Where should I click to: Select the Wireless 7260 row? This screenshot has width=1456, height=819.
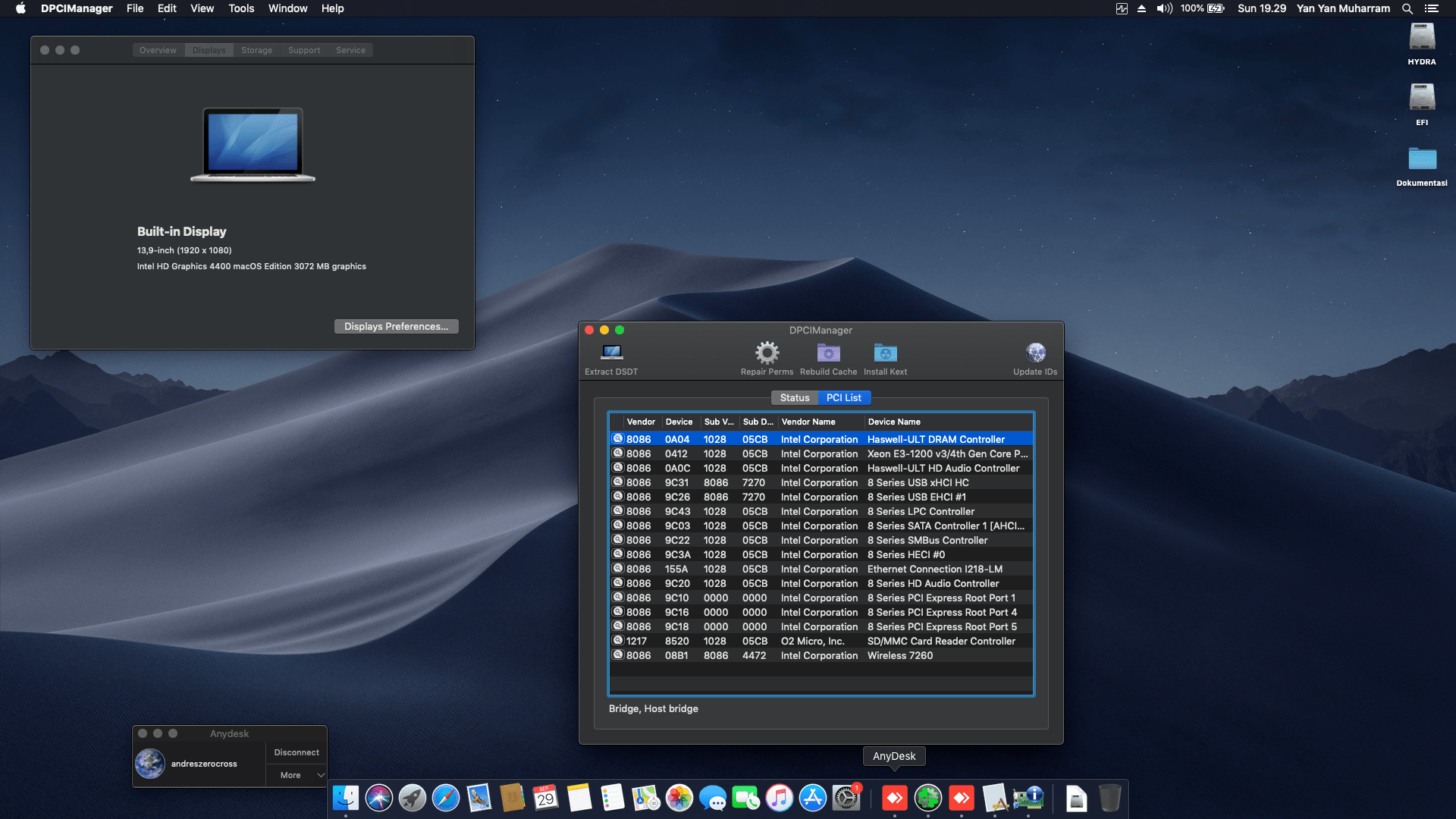(x=900, y=655)
